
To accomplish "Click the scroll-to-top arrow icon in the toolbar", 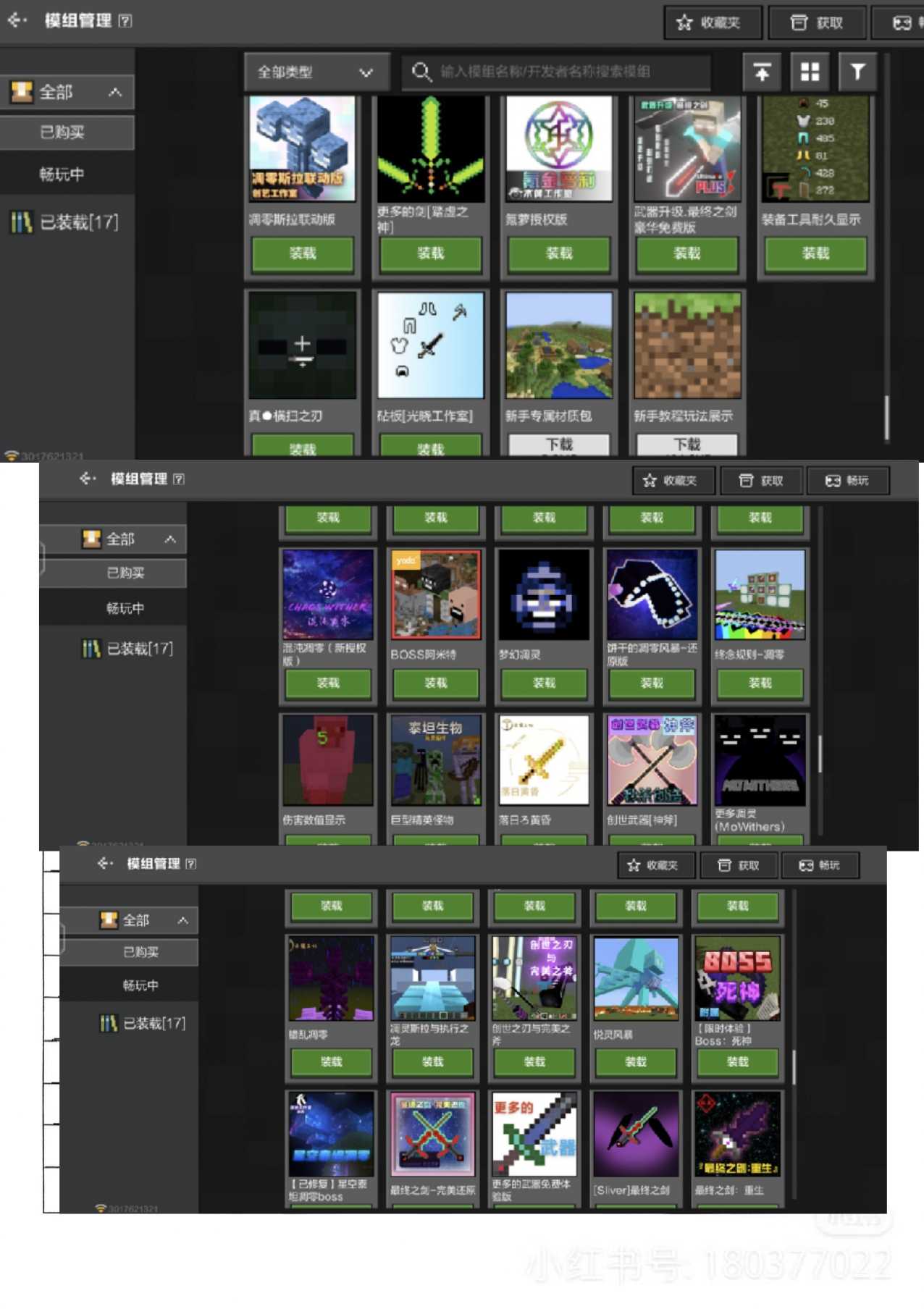I will pos(762,72).
